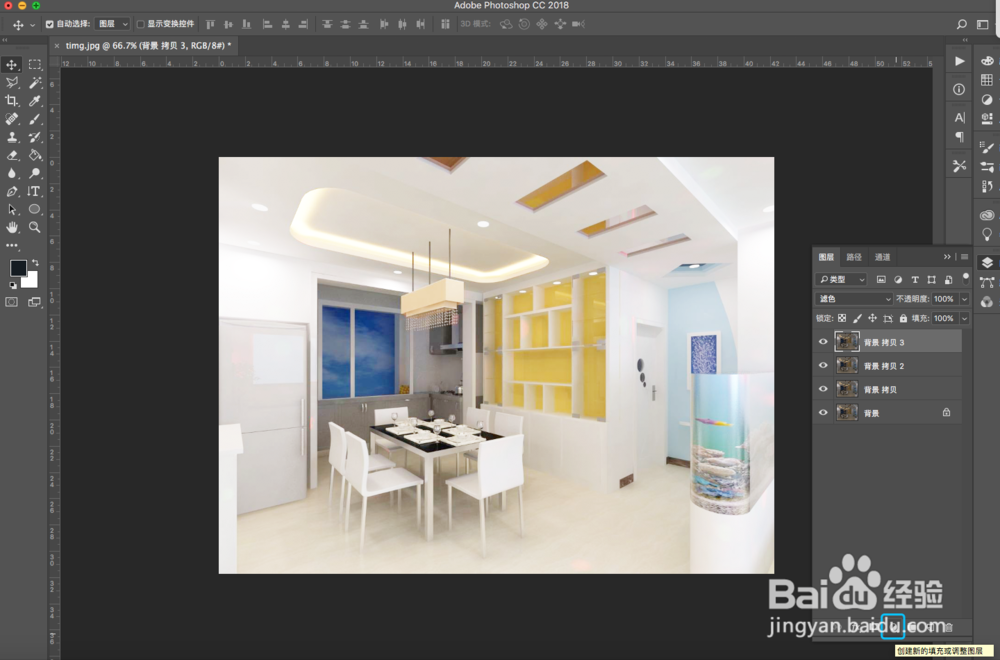Open the Character panel icon
The height and width of the screenshot is (660, 1000).
pyautogui.click(x=959, y=117)
